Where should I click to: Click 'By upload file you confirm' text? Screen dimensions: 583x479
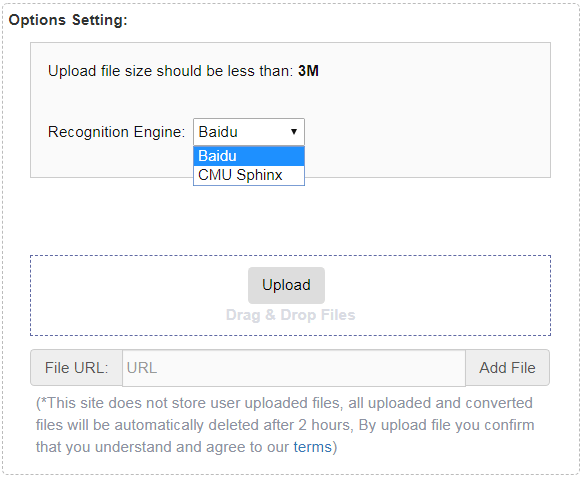446,425
